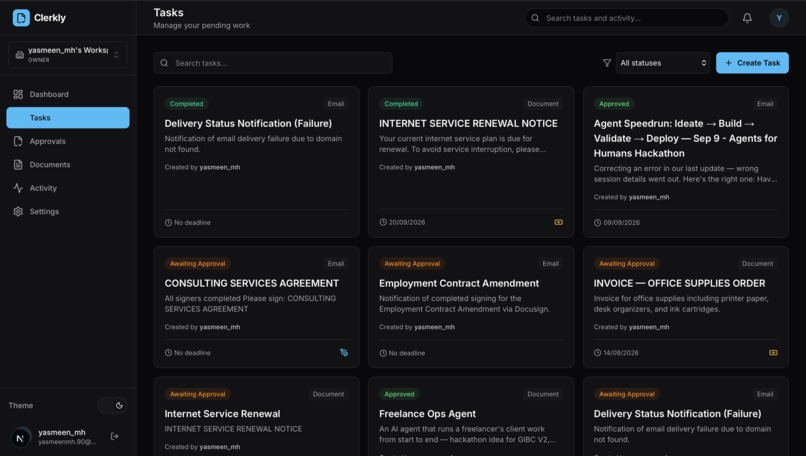Click Email label on Employment Contract Amendment card
Viewport: 806px width, 456px height.
pyautogui.click(x=550, y=264)
